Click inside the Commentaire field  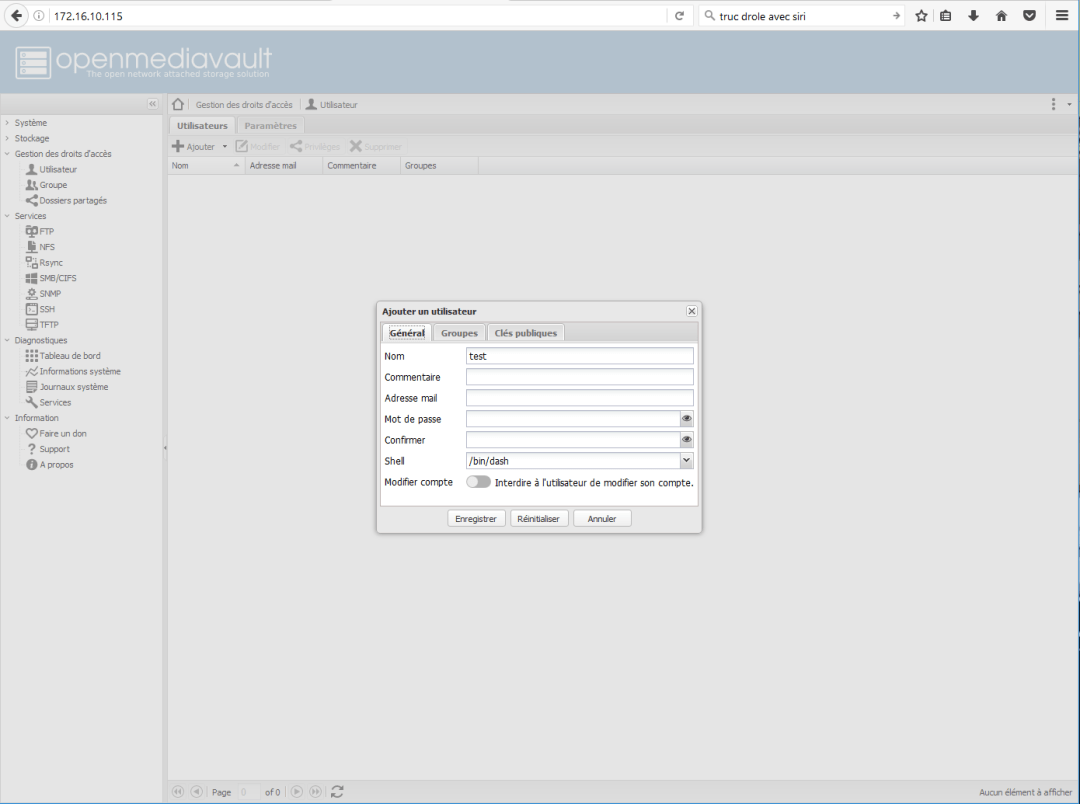point(579,376)
